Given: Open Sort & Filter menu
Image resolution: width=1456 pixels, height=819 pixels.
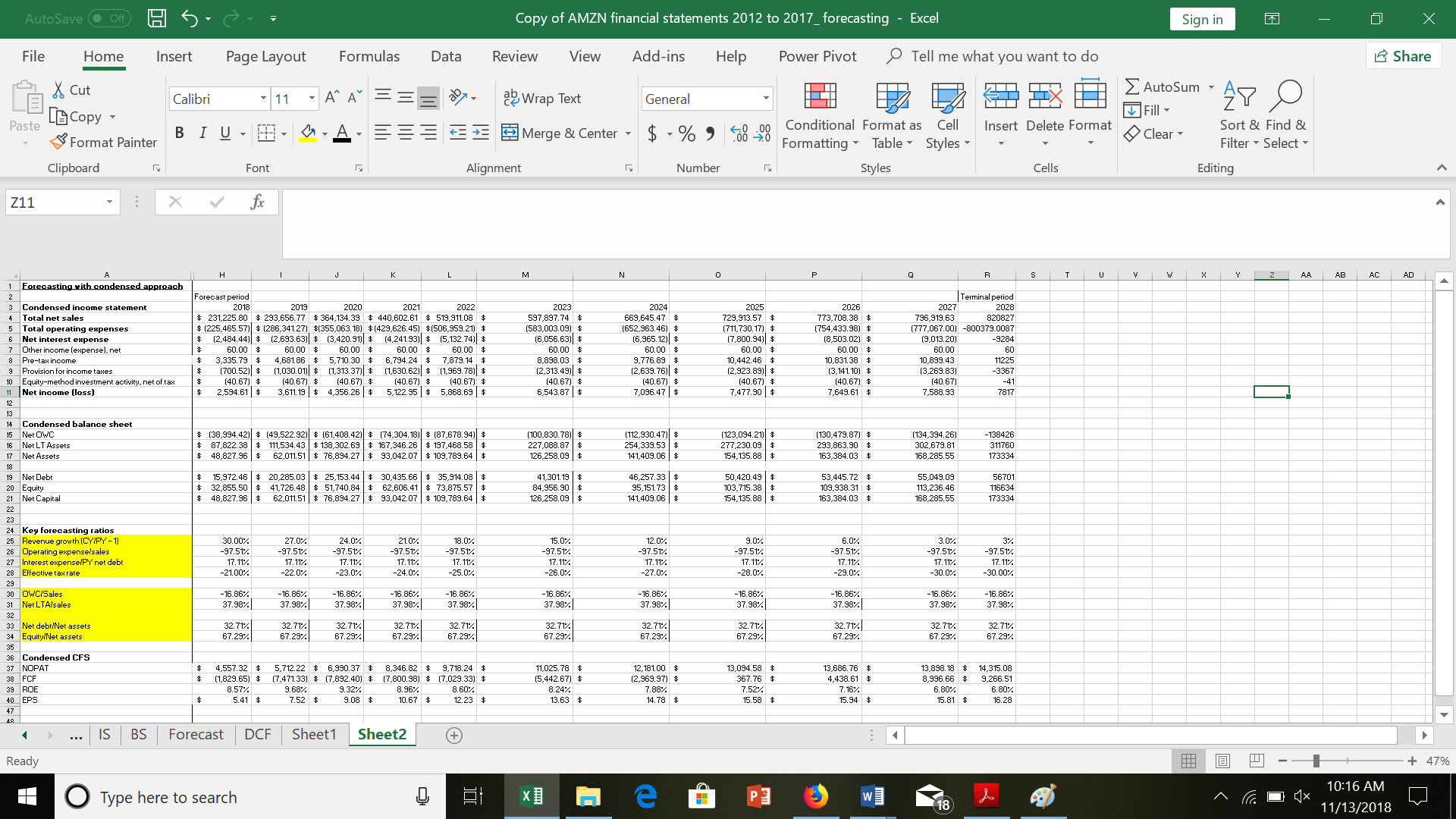Looking at the screenshot, I should coord(1239,115).
